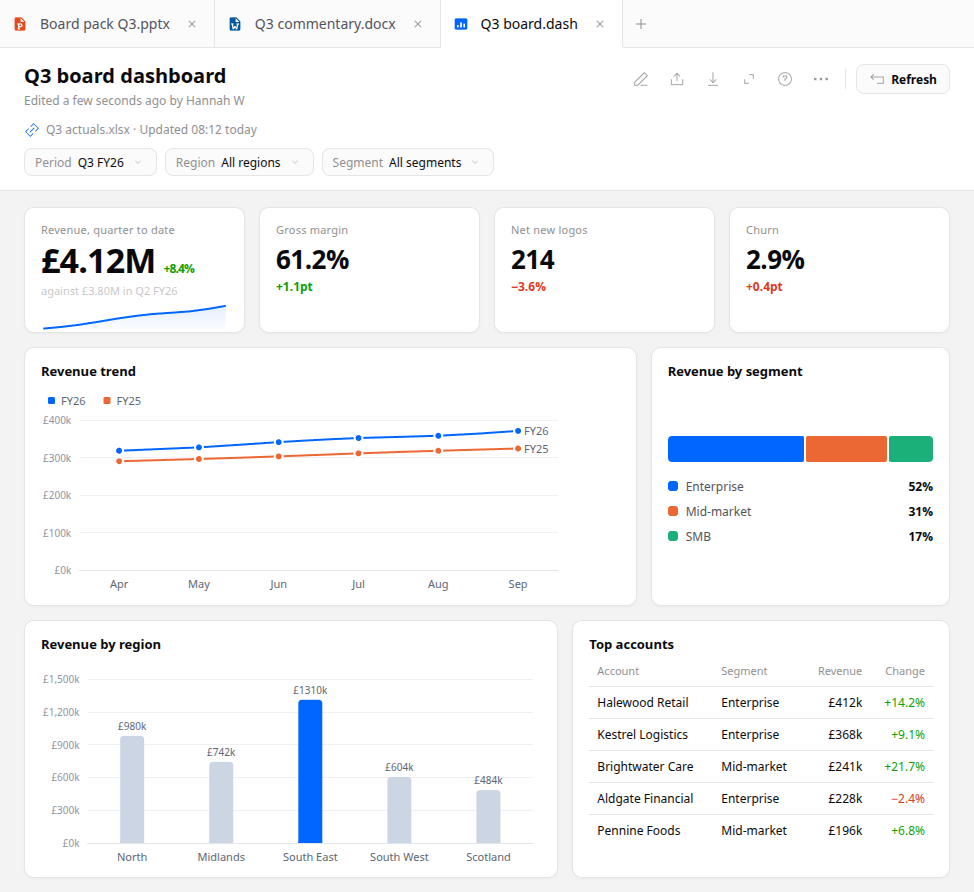Open the Brightwater Care account row
The image size is (974, 892).
click(x=761, y=767)
